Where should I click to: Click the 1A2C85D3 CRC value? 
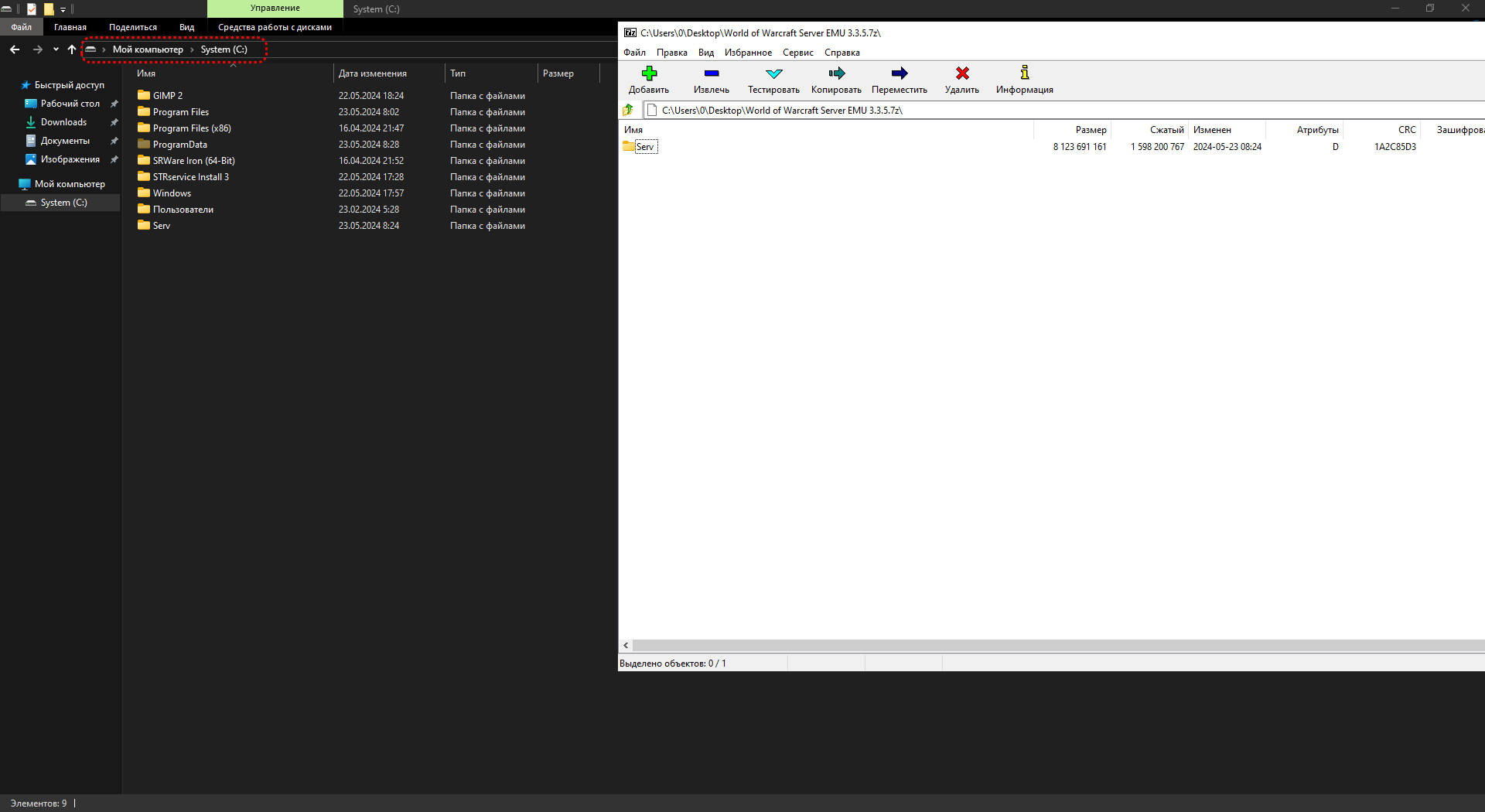click(1395, 147)
